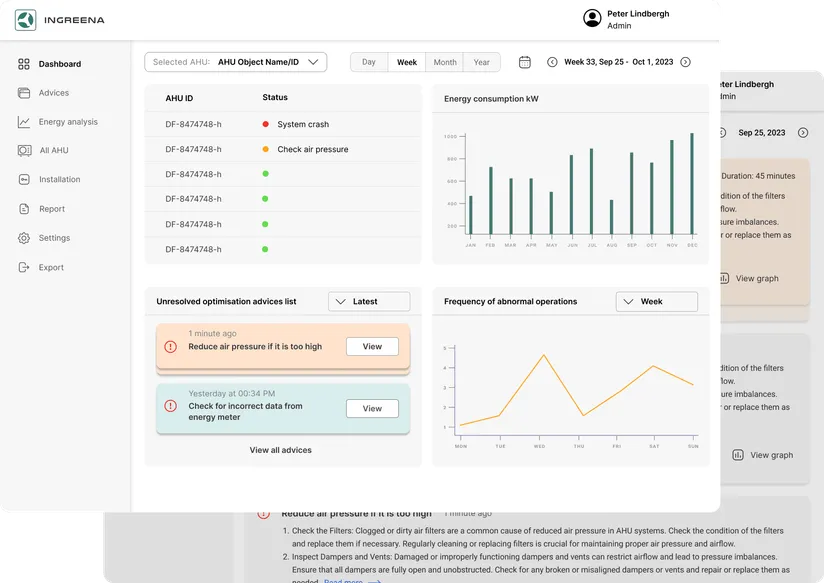Viewport: 824px width, 583px height.
Task: Click Sep 25, 2023 date in back window
Action: click(x=761, y=132)
